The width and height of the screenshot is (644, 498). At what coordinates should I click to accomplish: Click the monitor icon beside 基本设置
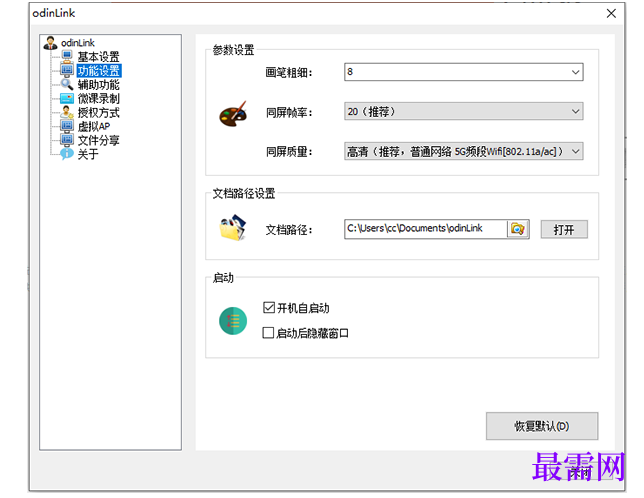click(x=67, y=56)
